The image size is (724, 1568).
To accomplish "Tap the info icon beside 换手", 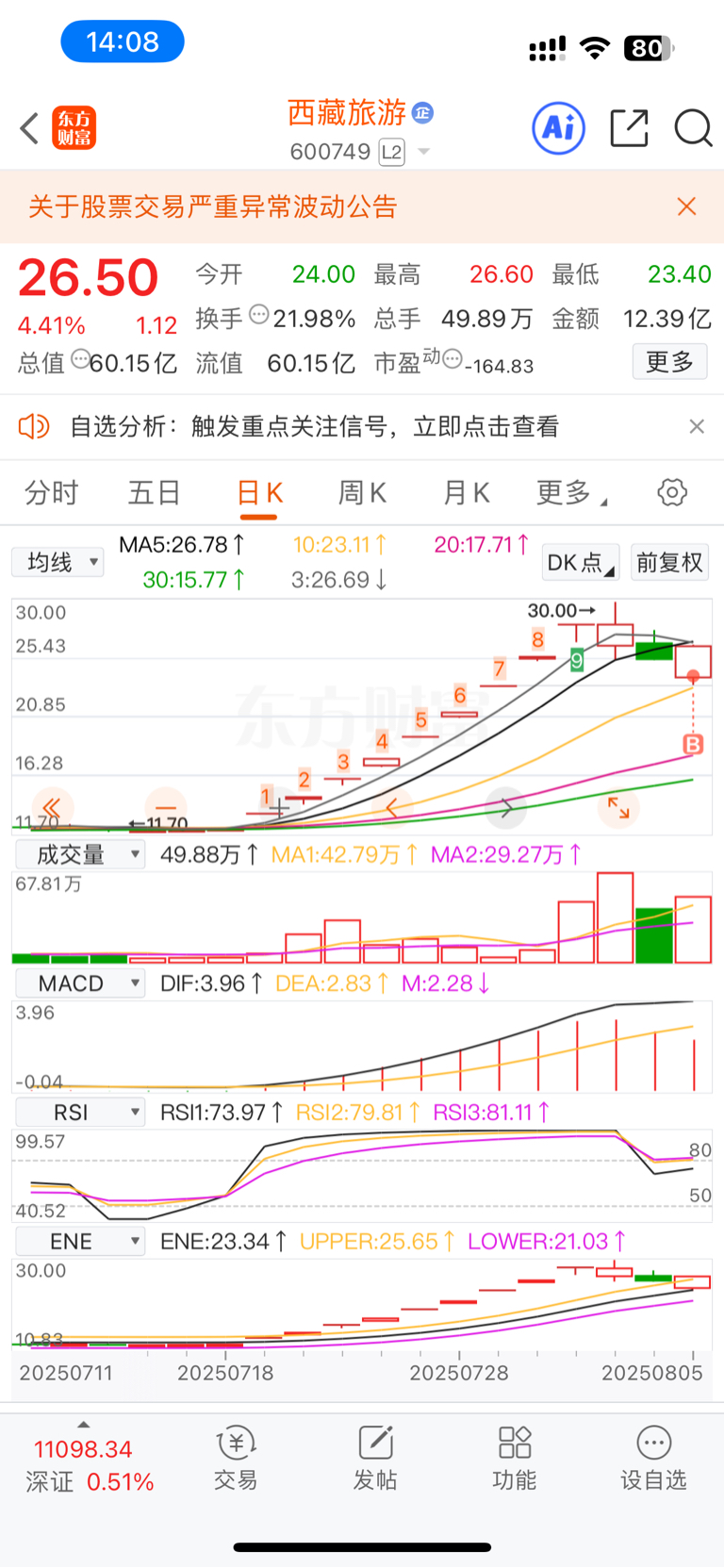I will [258, 316].
